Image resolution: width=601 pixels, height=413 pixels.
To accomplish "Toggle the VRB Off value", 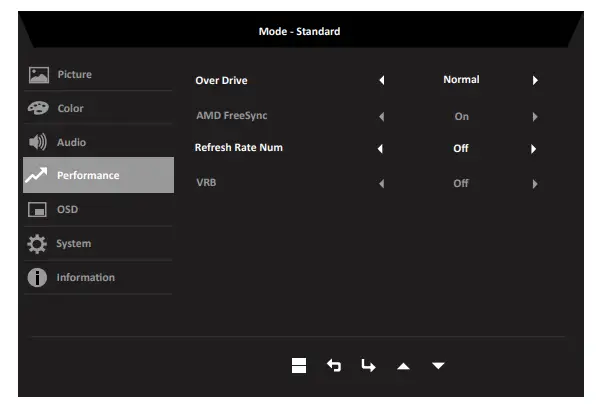I will 461,184.
